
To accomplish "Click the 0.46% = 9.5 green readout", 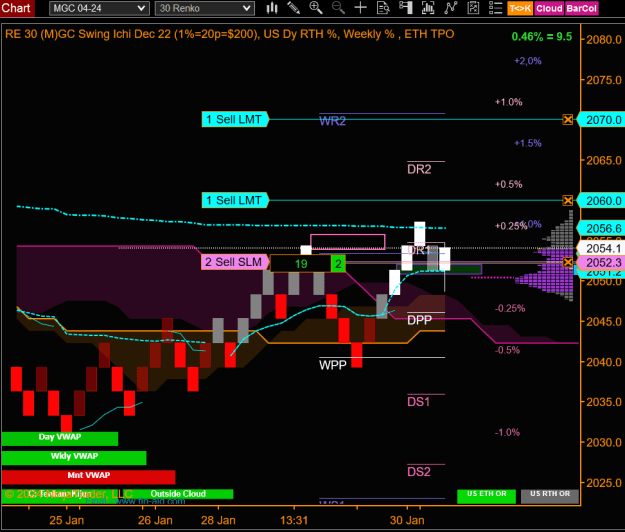I will point(542,37).
